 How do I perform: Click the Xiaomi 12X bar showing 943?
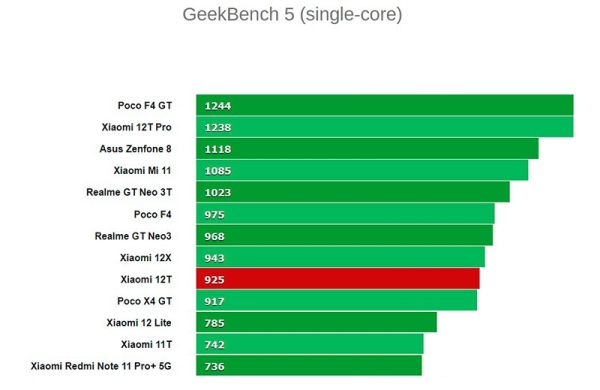(x=341, y=257)
